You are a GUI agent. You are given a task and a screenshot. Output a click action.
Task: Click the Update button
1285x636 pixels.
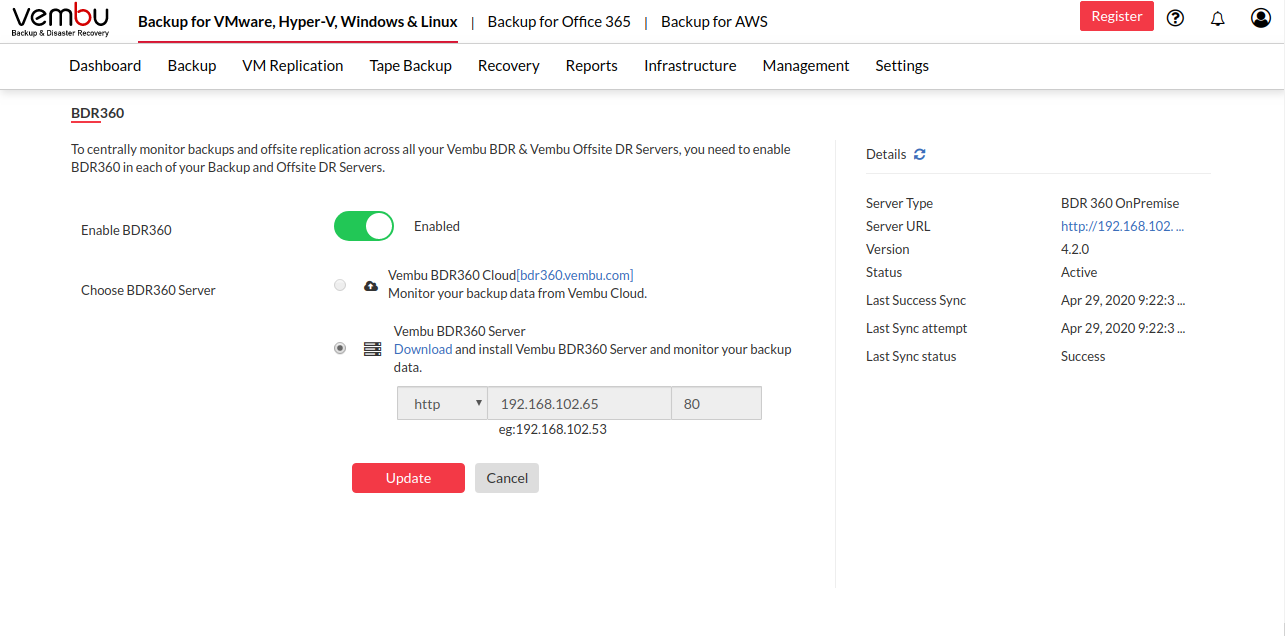point(408,478)
